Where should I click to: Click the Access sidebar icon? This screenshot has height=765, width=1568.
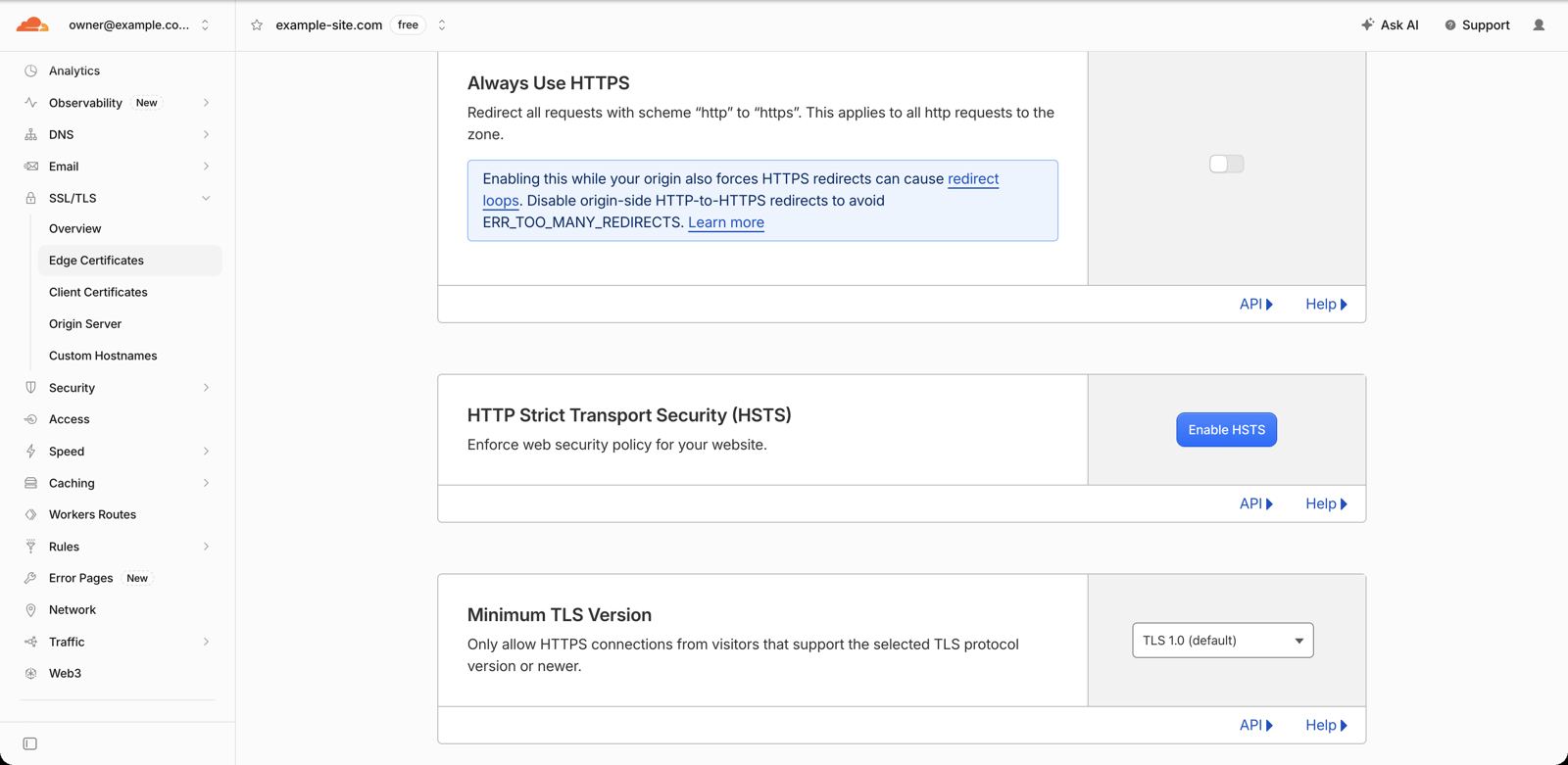pos(31,419)
